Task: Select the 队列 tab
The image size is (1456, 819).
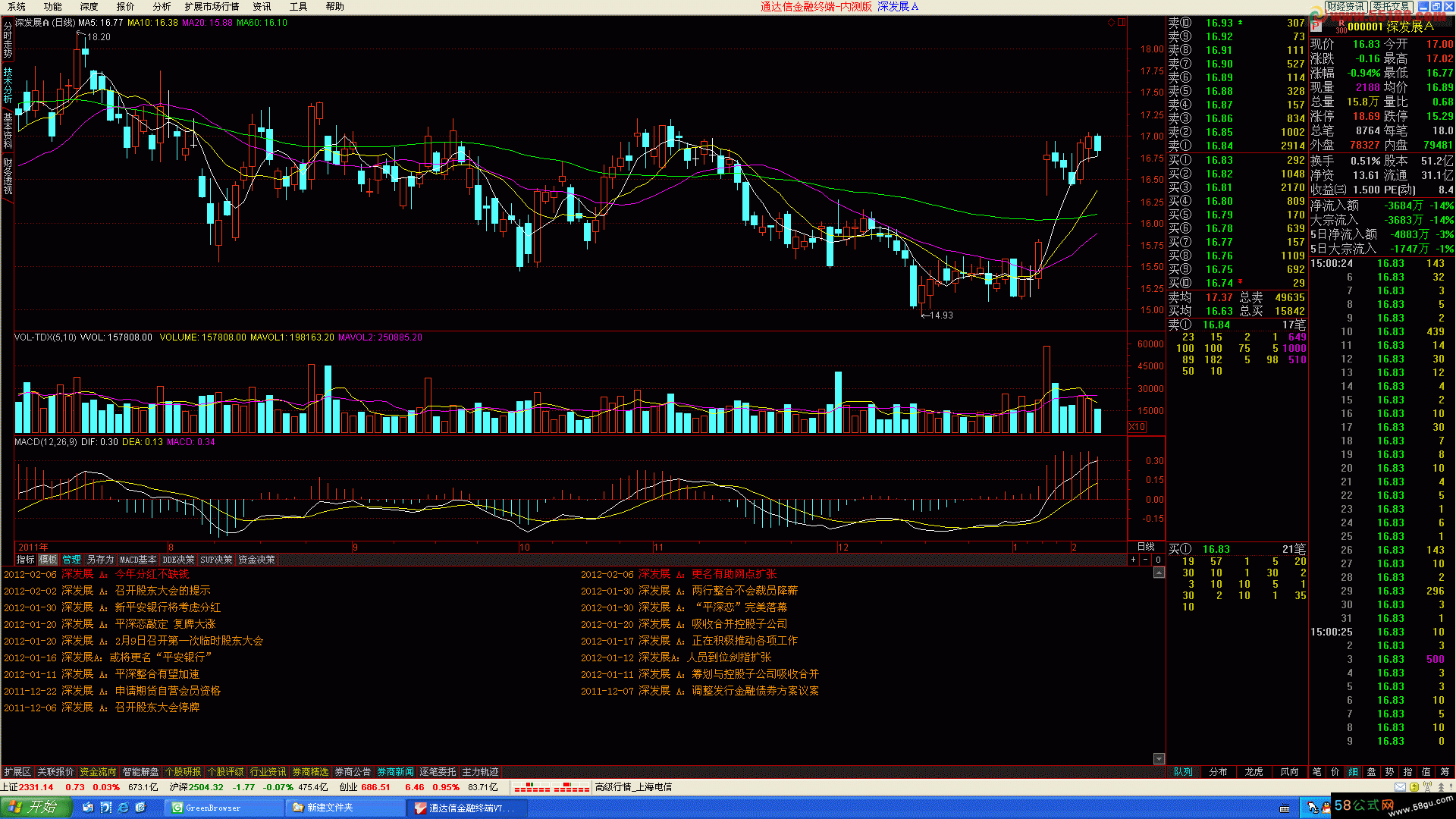Action: [x=1183, y=772]
